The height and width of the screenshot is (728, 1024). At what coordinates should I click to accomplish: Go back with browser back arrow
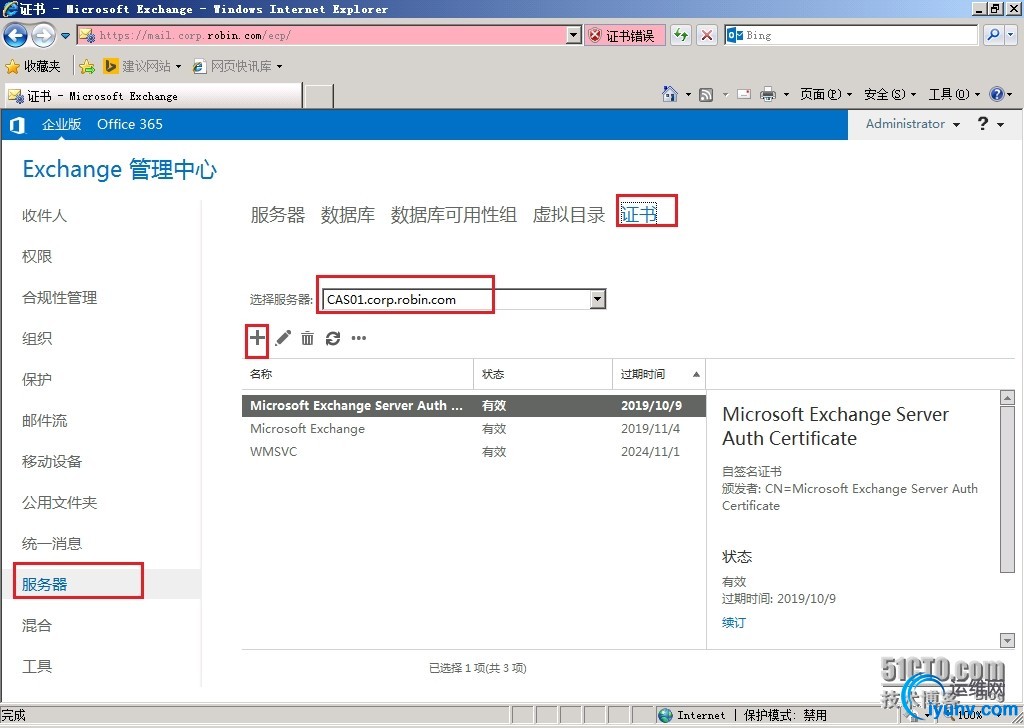click(x=16, y=35)
